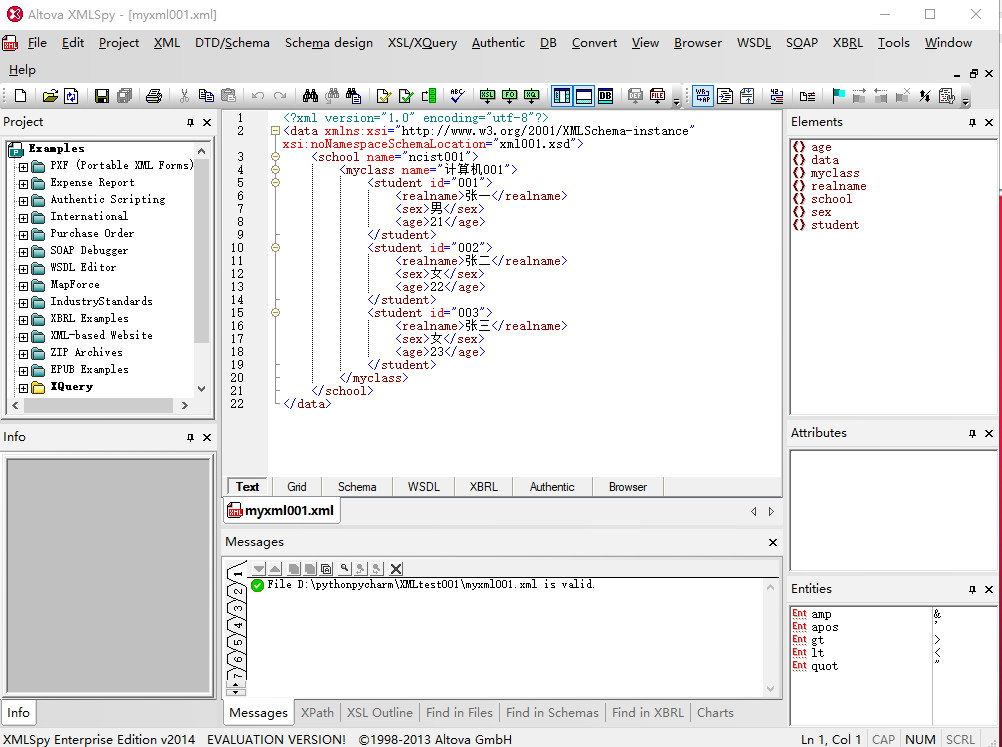Switch to the Grid view tab
This screenshot has height=747, width=1002.
[x=297, y=487]
